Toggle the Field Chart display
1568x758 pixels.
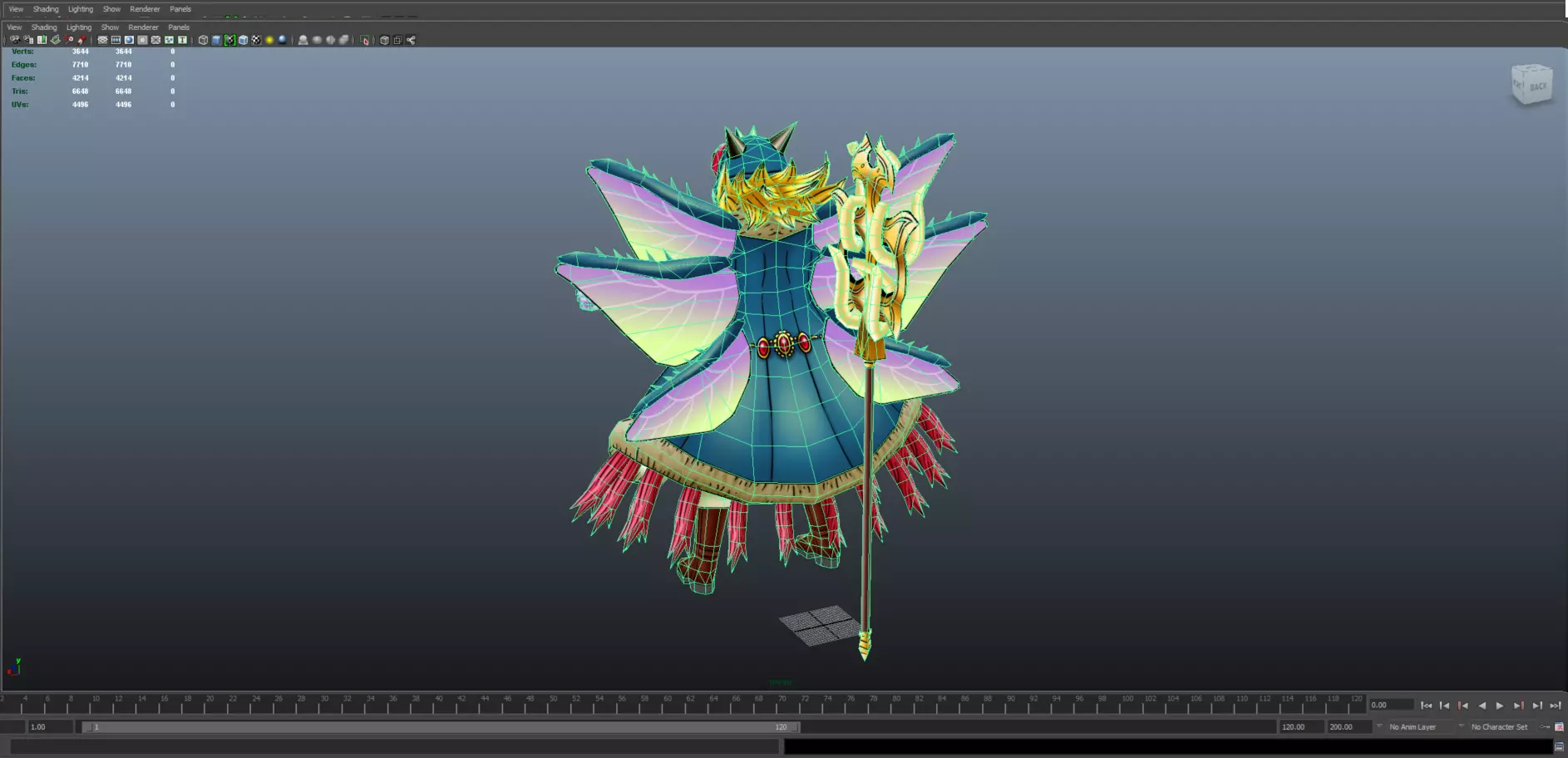tap(155, 40)
